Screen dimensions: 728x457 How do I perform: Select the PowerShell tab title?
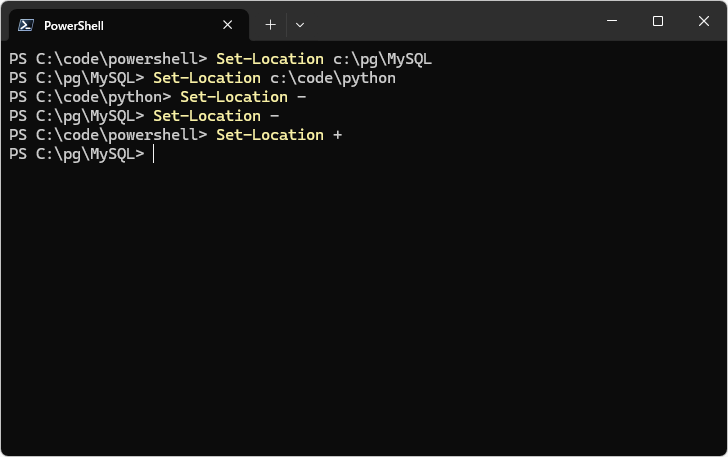coord(73,25)
